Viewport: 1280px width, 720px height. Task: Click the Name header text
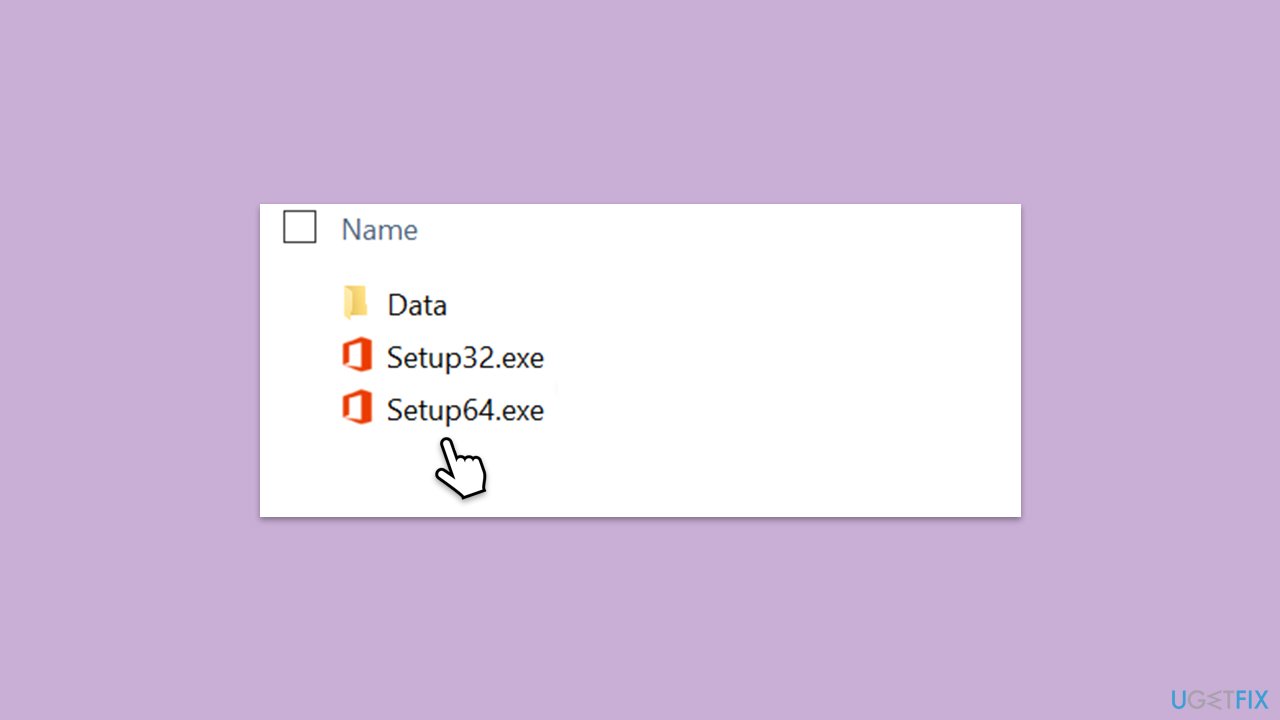[379, 230]
